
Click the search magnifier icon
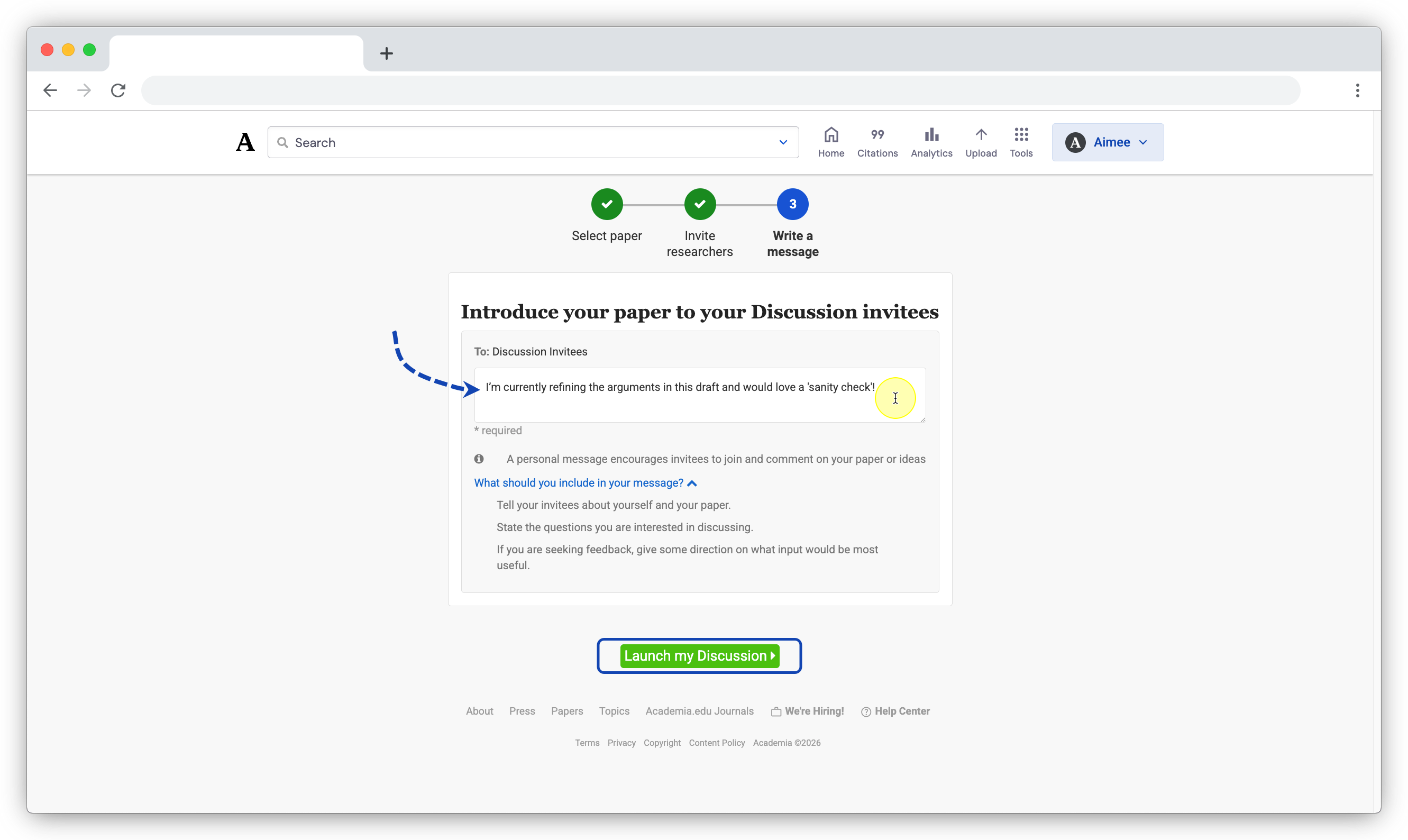click(282, 142)
